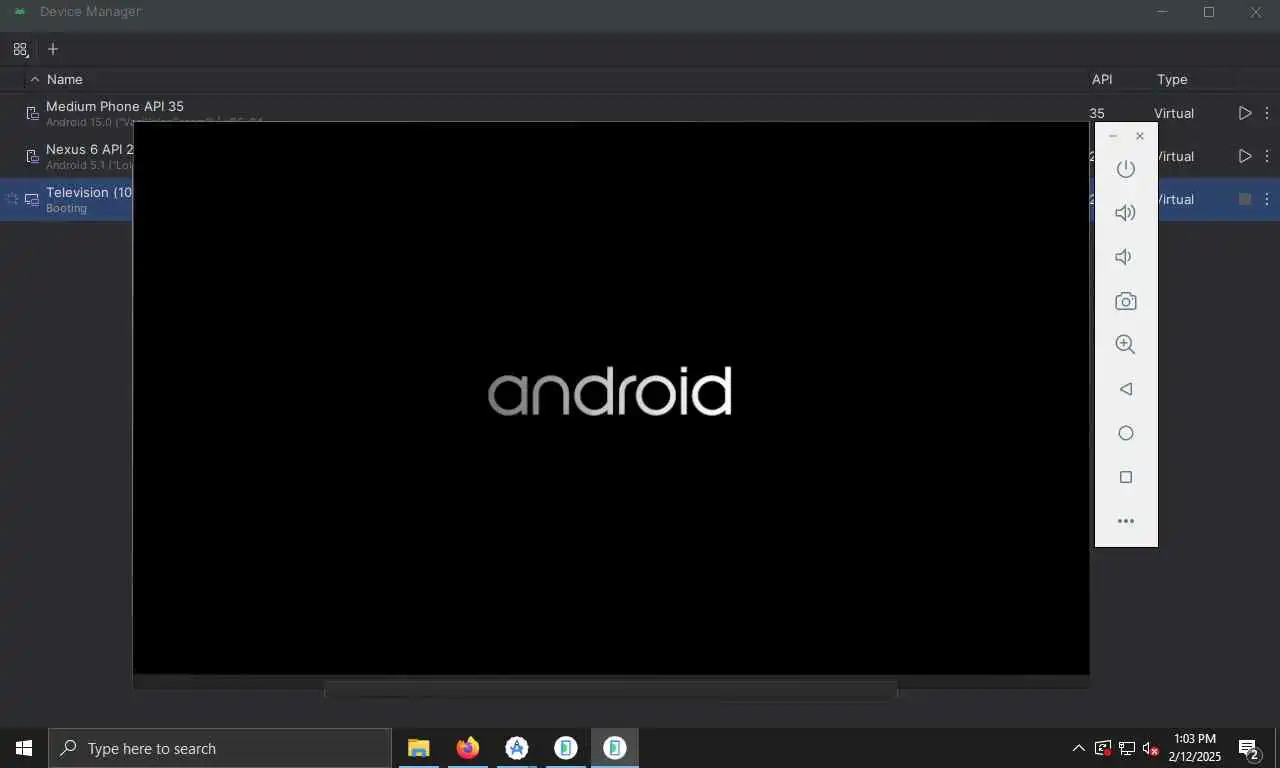Click Virtual type of Medium Phone row

click(1174, 113)
